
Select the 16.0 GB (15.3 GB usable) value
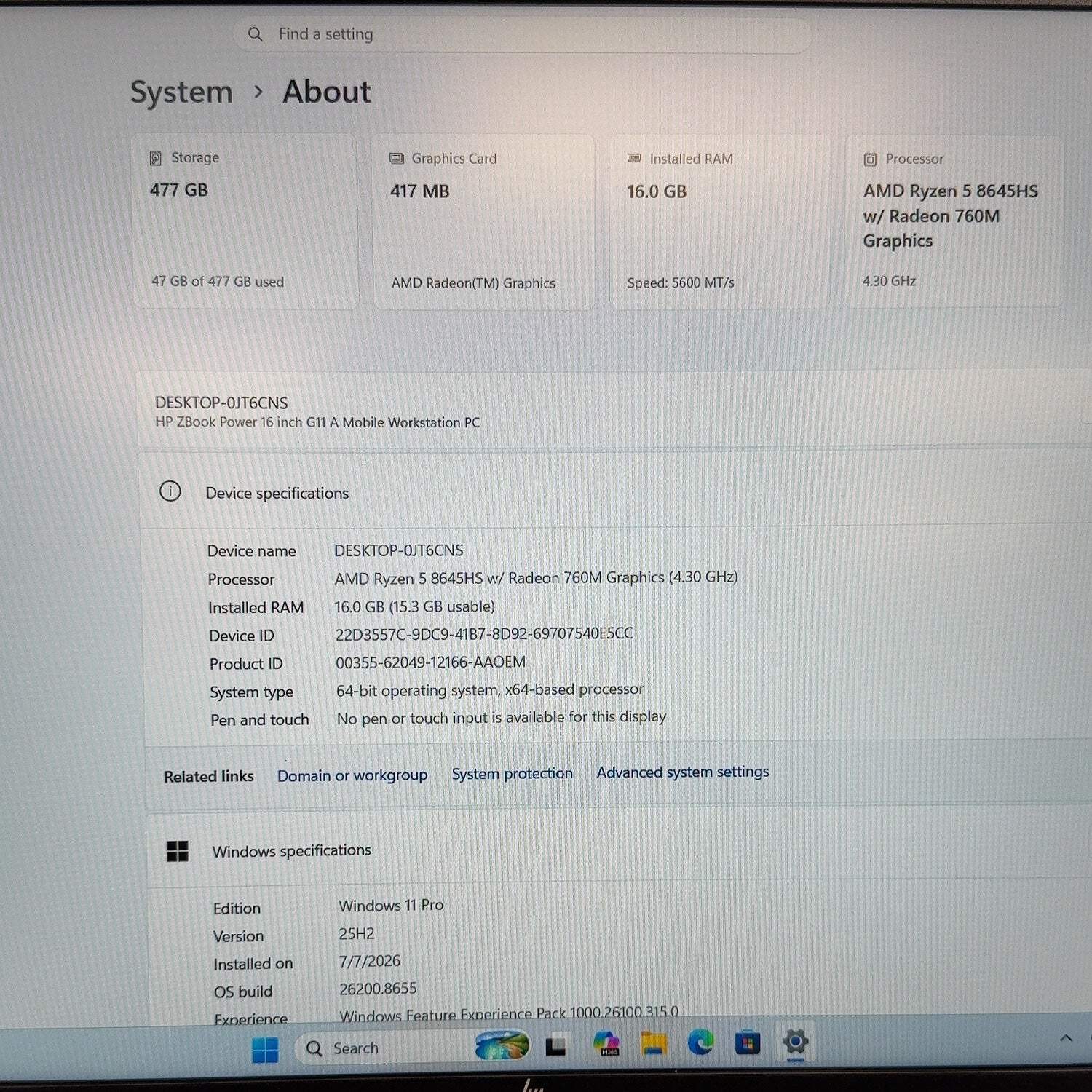pyautogui.click(x=415, y=606)
